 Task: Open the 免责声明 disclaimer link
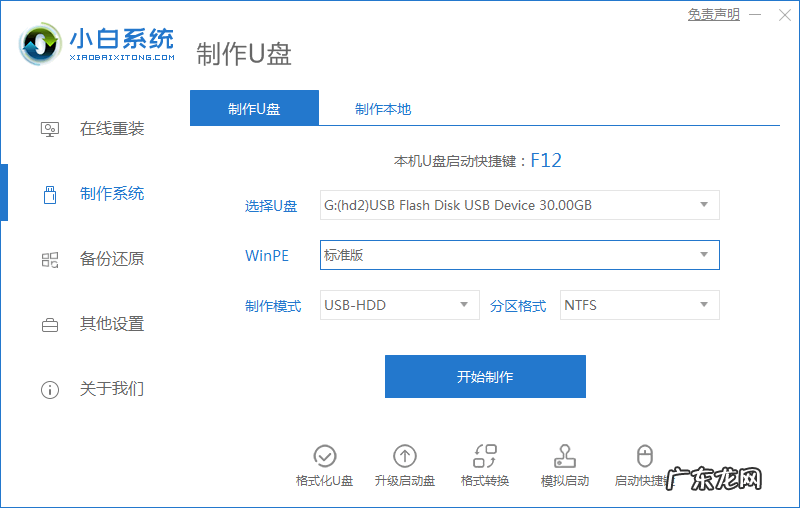[x=714, y=14]
